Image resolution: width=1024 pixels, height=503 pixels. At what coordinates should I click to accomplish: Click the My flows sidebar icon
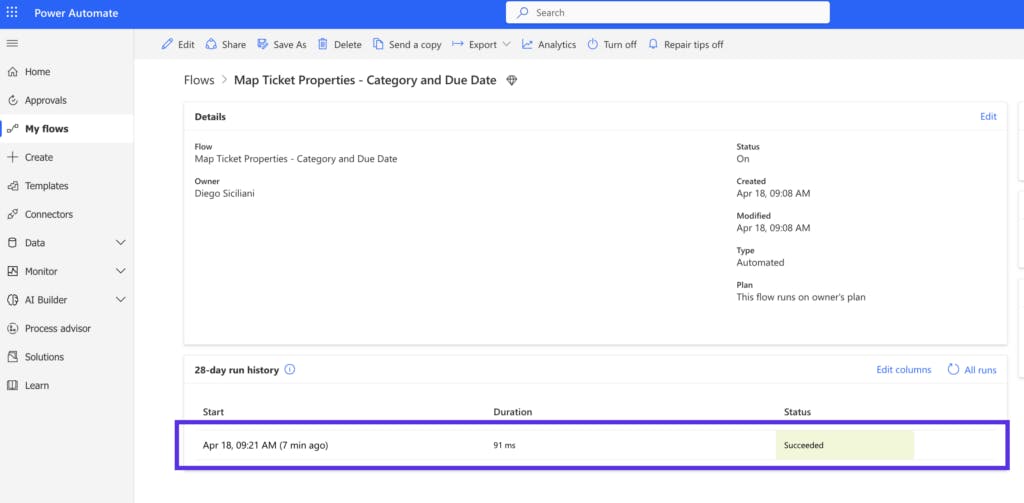click(12, 129)
